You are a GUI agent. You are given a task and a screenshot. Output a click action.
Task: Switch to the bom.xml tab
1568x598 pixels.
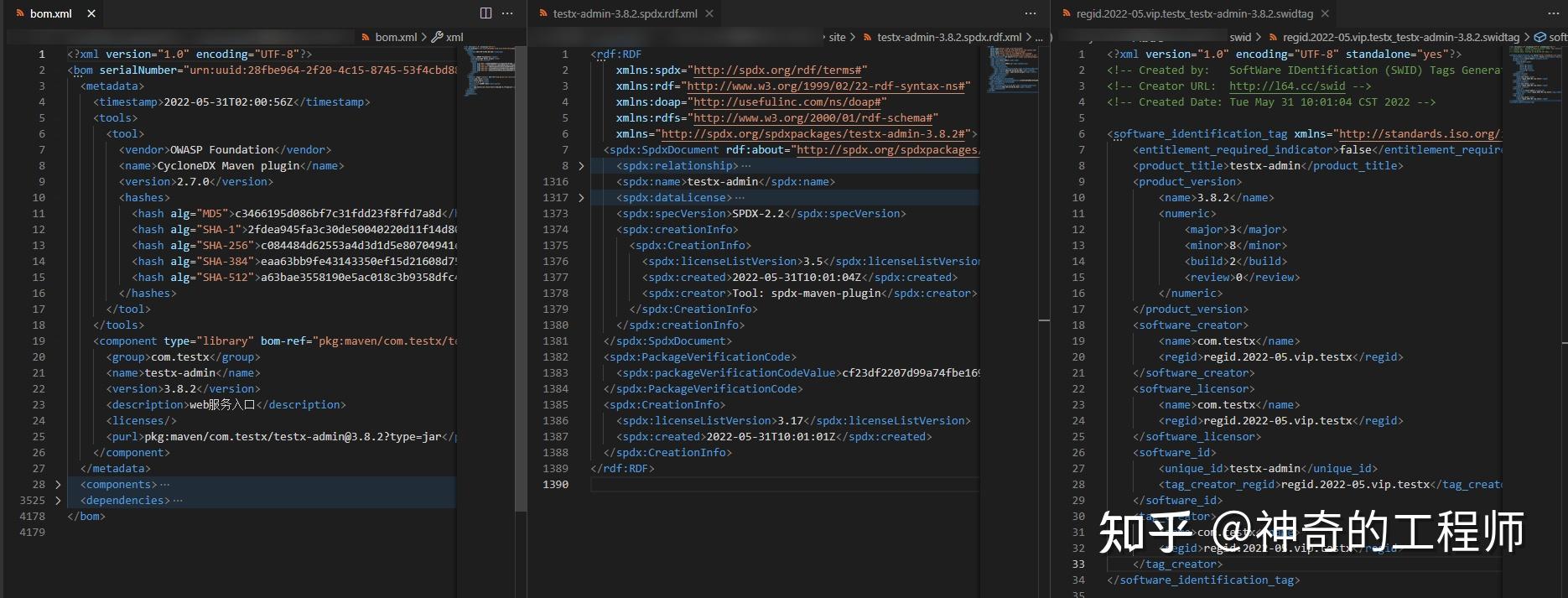[x=50, y=13]
